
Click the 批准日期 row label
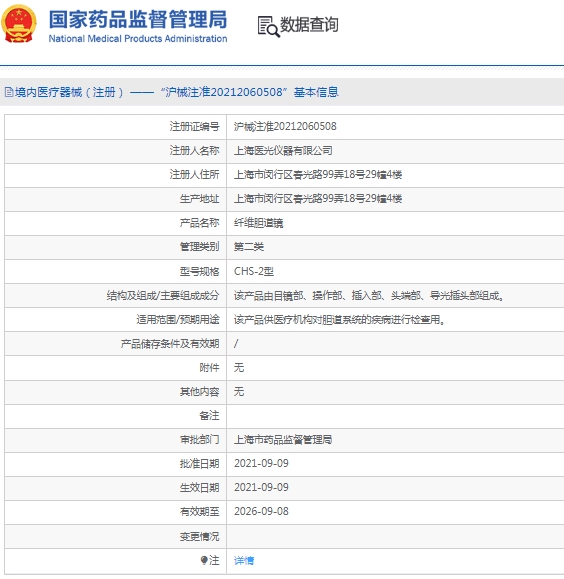click(199, 463)
